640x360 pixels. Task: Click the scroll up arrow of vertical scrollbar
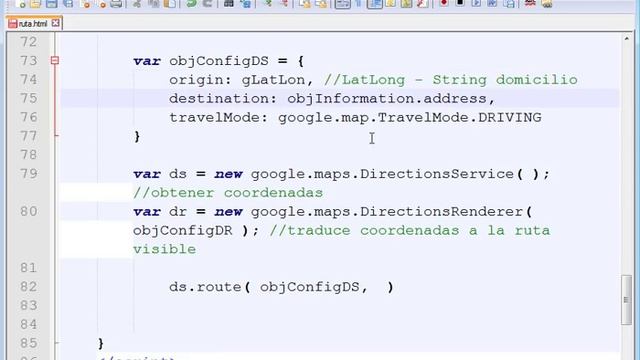click(x=627, y=39)
